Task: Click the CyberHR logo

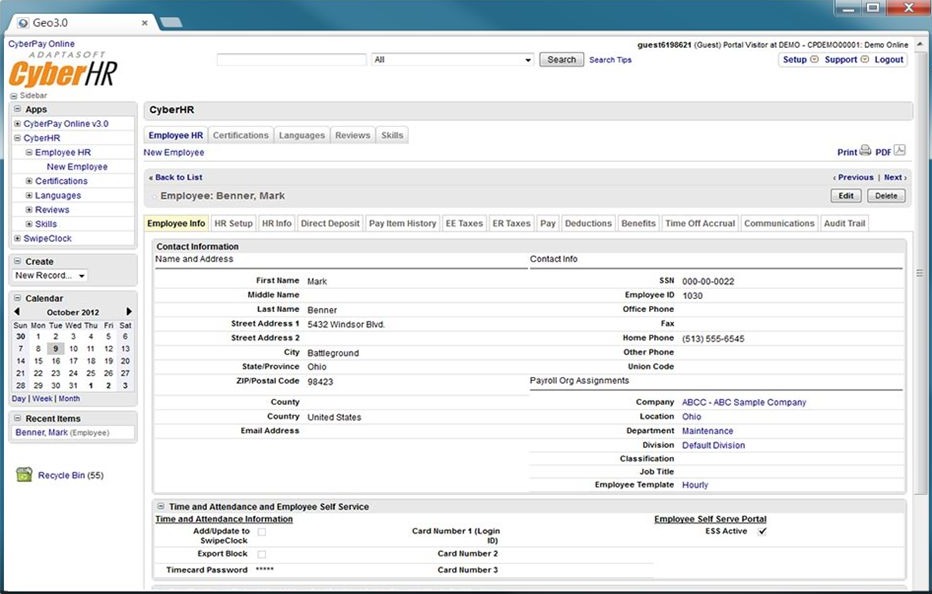Action: (62, 71)
